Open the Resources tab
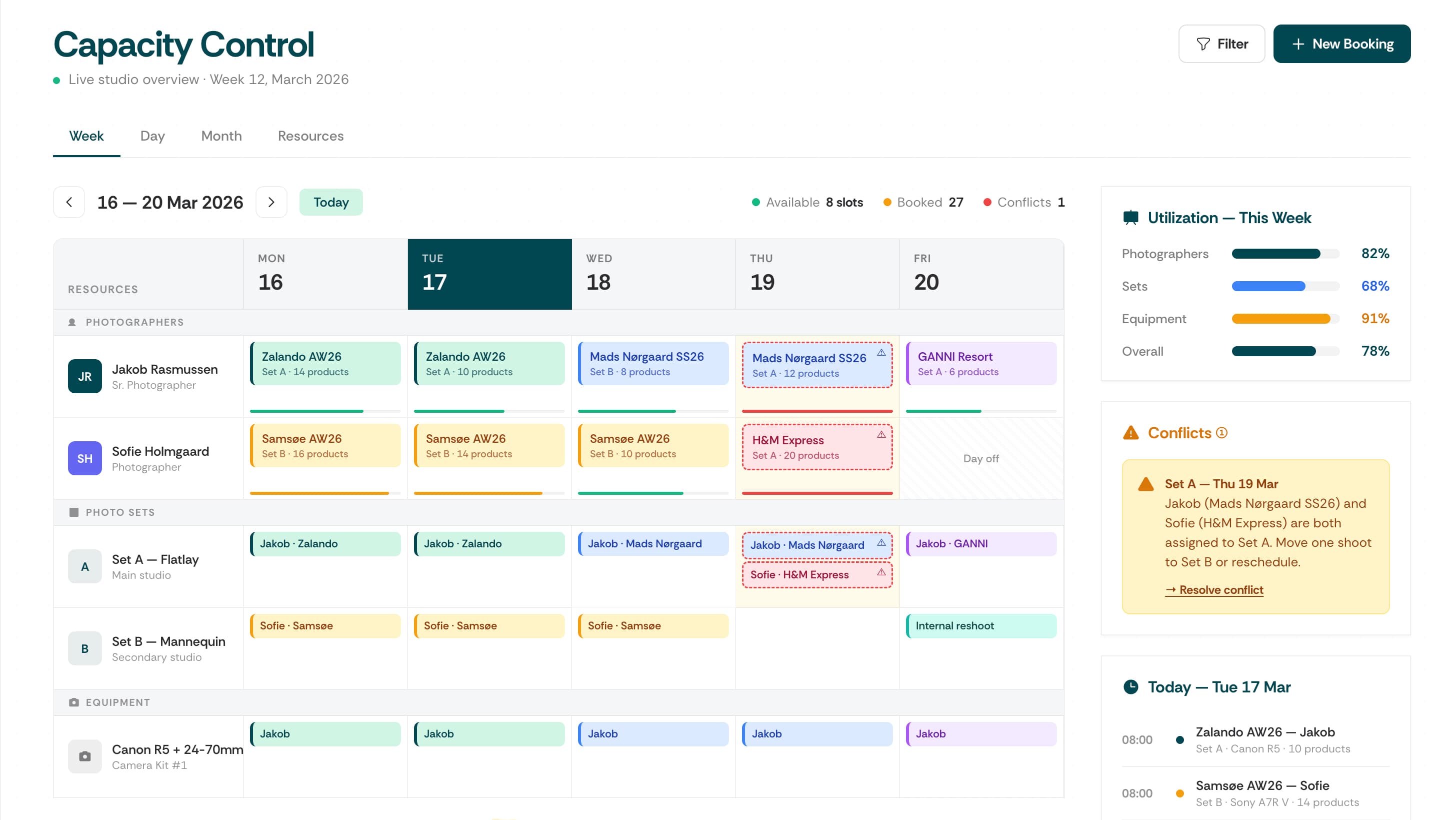The image size is (1456, 820). pyautogui.click(x=309, y=136)
